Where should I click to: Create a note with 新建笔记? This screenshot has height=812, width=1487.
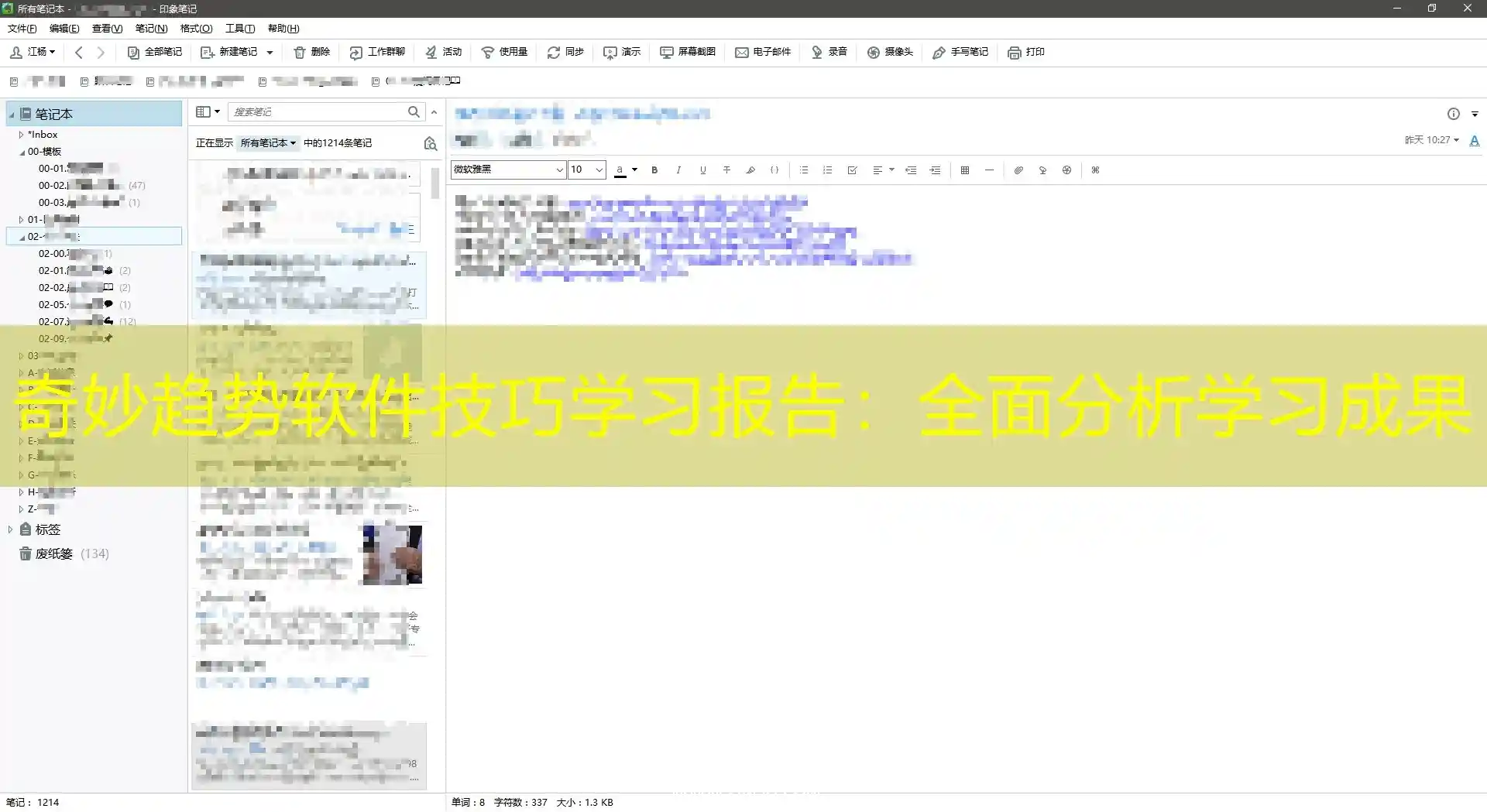click(229, 52)
